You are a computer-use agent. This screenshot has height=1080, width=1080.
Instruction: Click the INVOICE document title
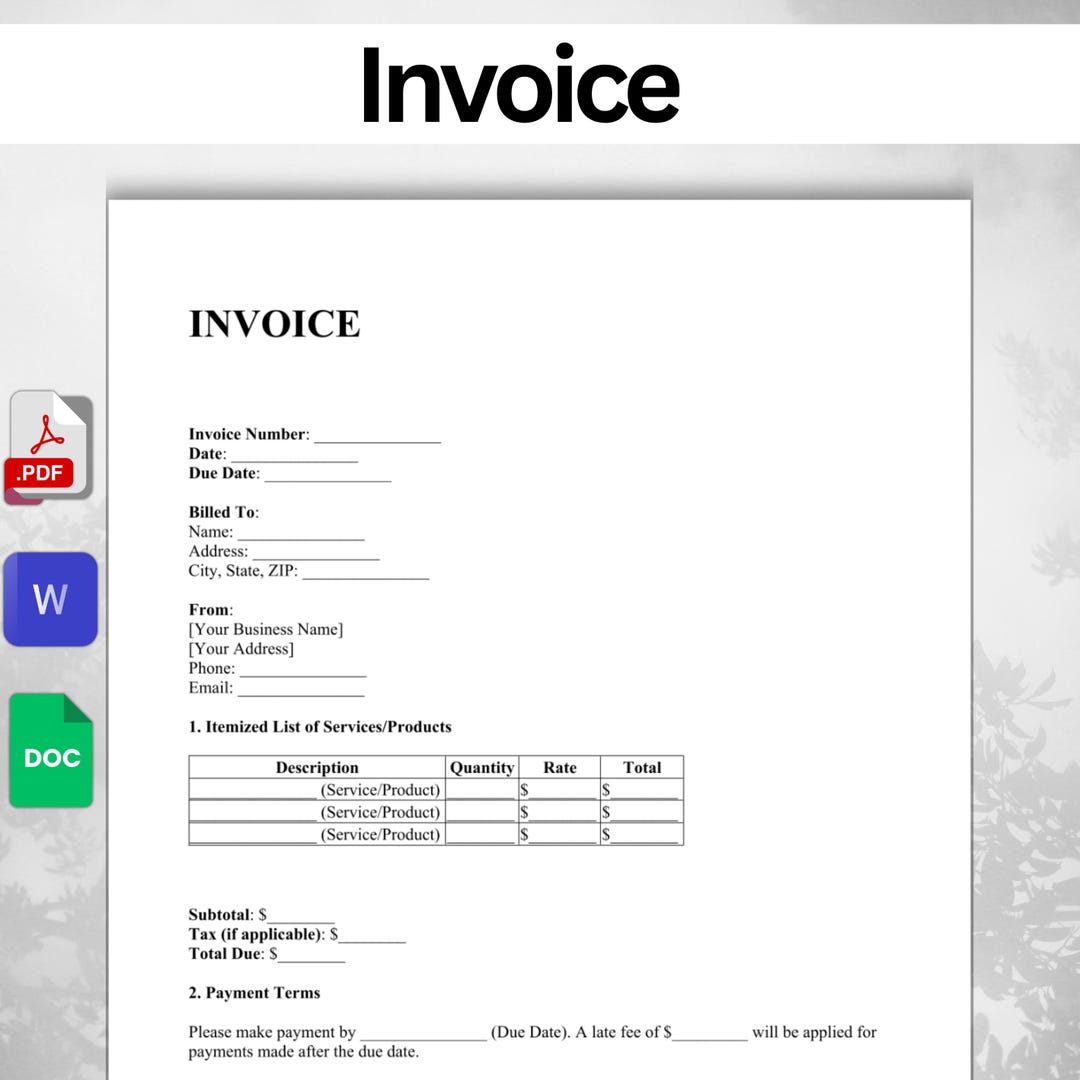275,323
